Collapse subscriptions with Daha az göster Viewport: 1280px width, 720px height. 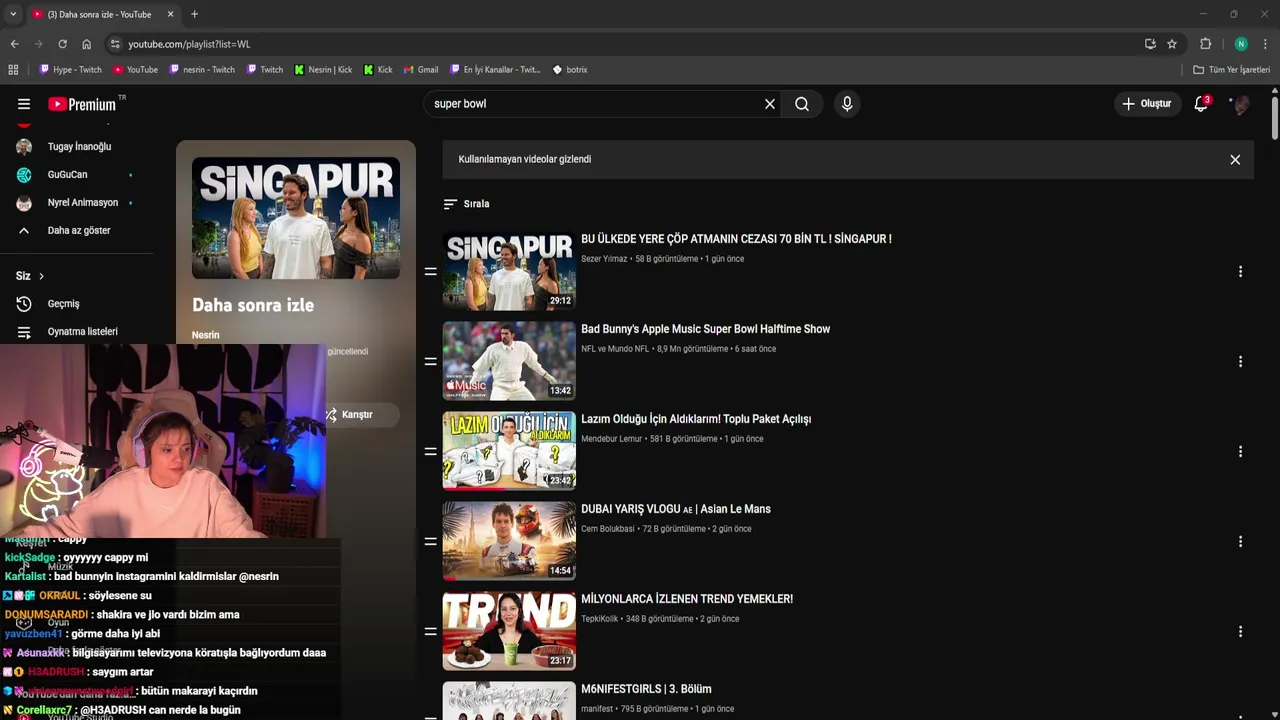(x=78, y=231)
